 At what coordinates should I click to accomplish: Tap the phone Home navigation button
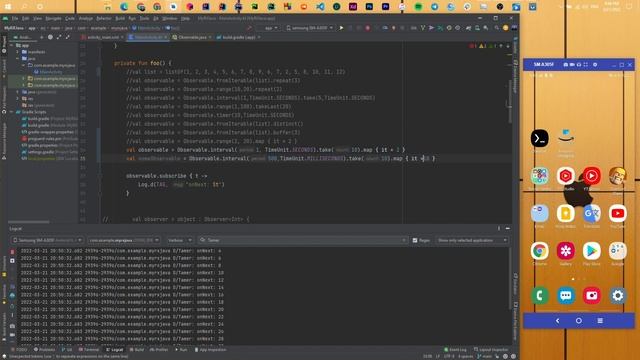pyautogui.click(x=579, y=321)
